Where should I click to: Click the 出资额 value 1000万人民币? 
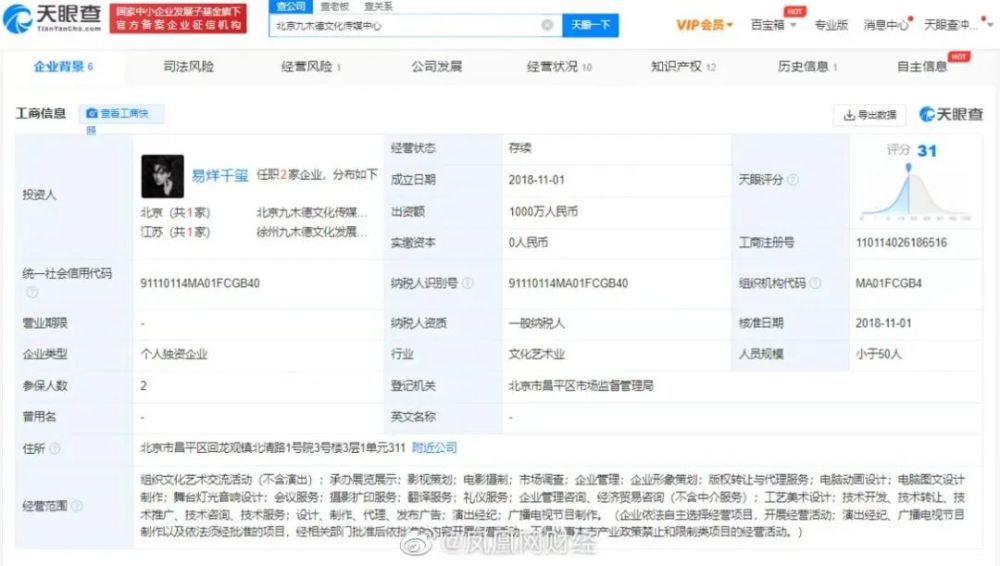coord(543,211)
